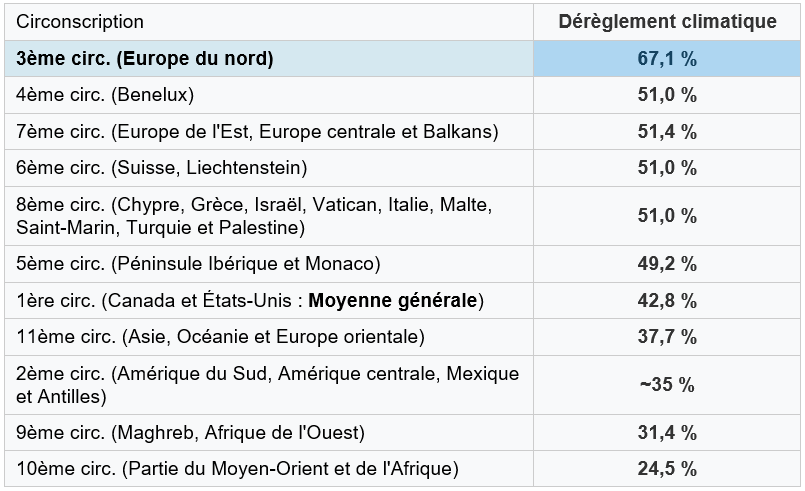Image resolution: width=805 pixels, height=491 pixels.
Task: Select the 2ème circ. Amérique du Sud cell
Action: tap(268, 385)
